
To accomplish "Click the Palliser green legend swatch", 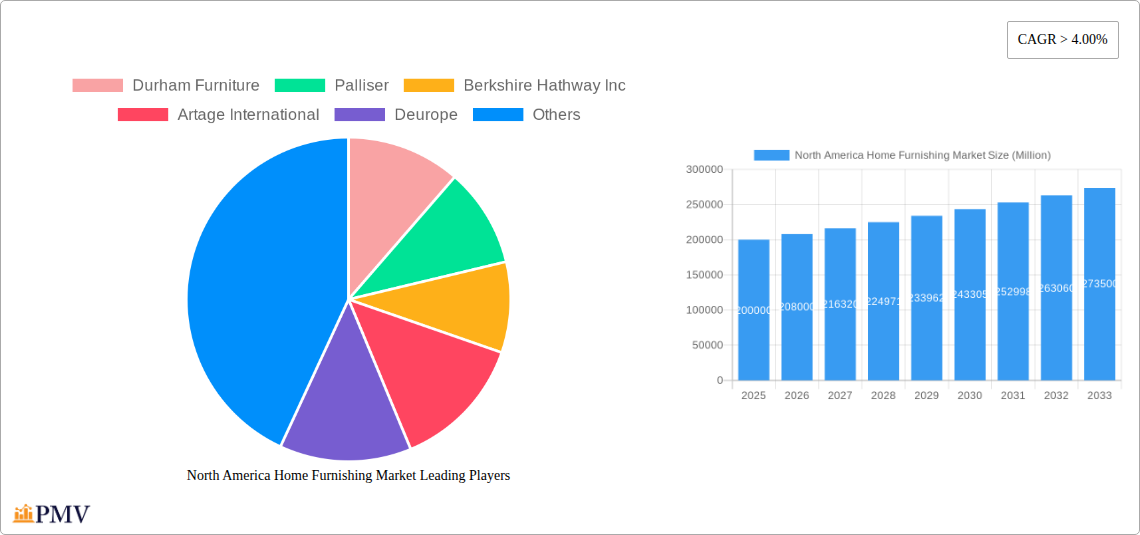I will tap(300, 86).
